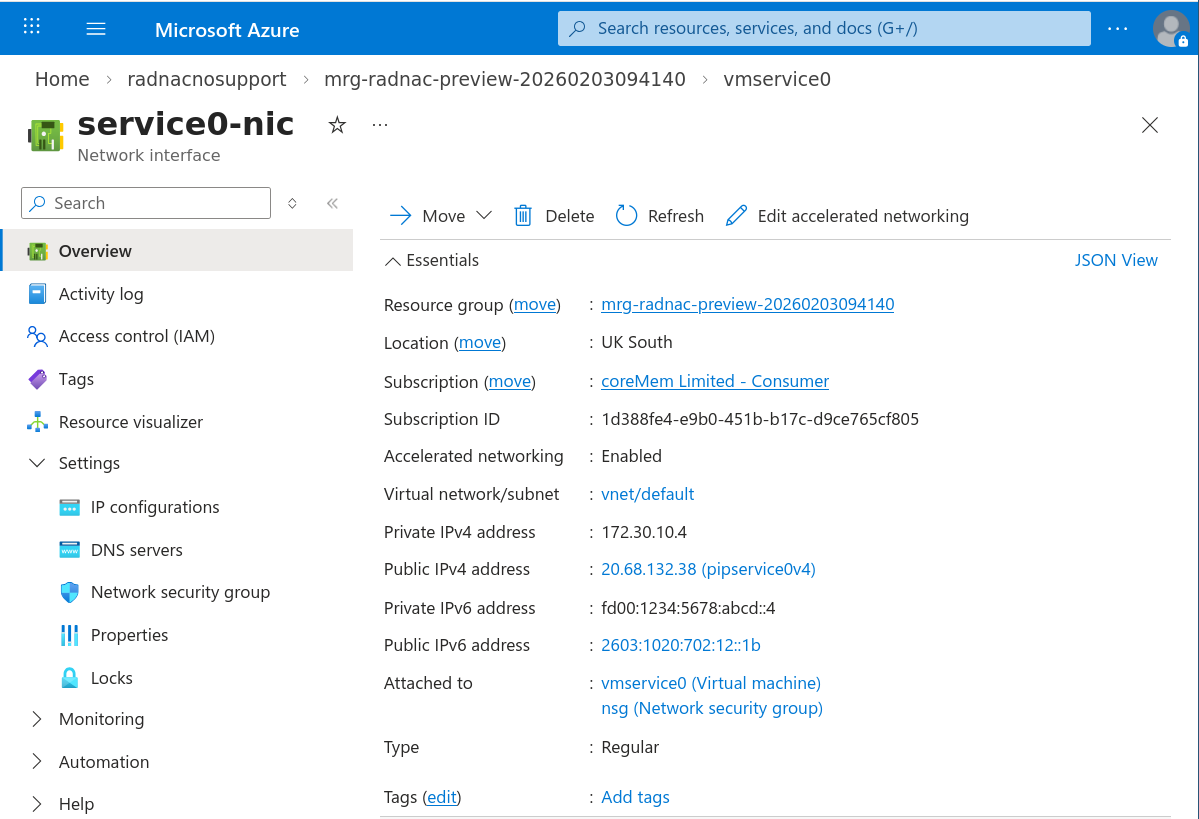Collapse the Settings menu group
This screenshot has height=819, width=1199.
coord(38,463)
